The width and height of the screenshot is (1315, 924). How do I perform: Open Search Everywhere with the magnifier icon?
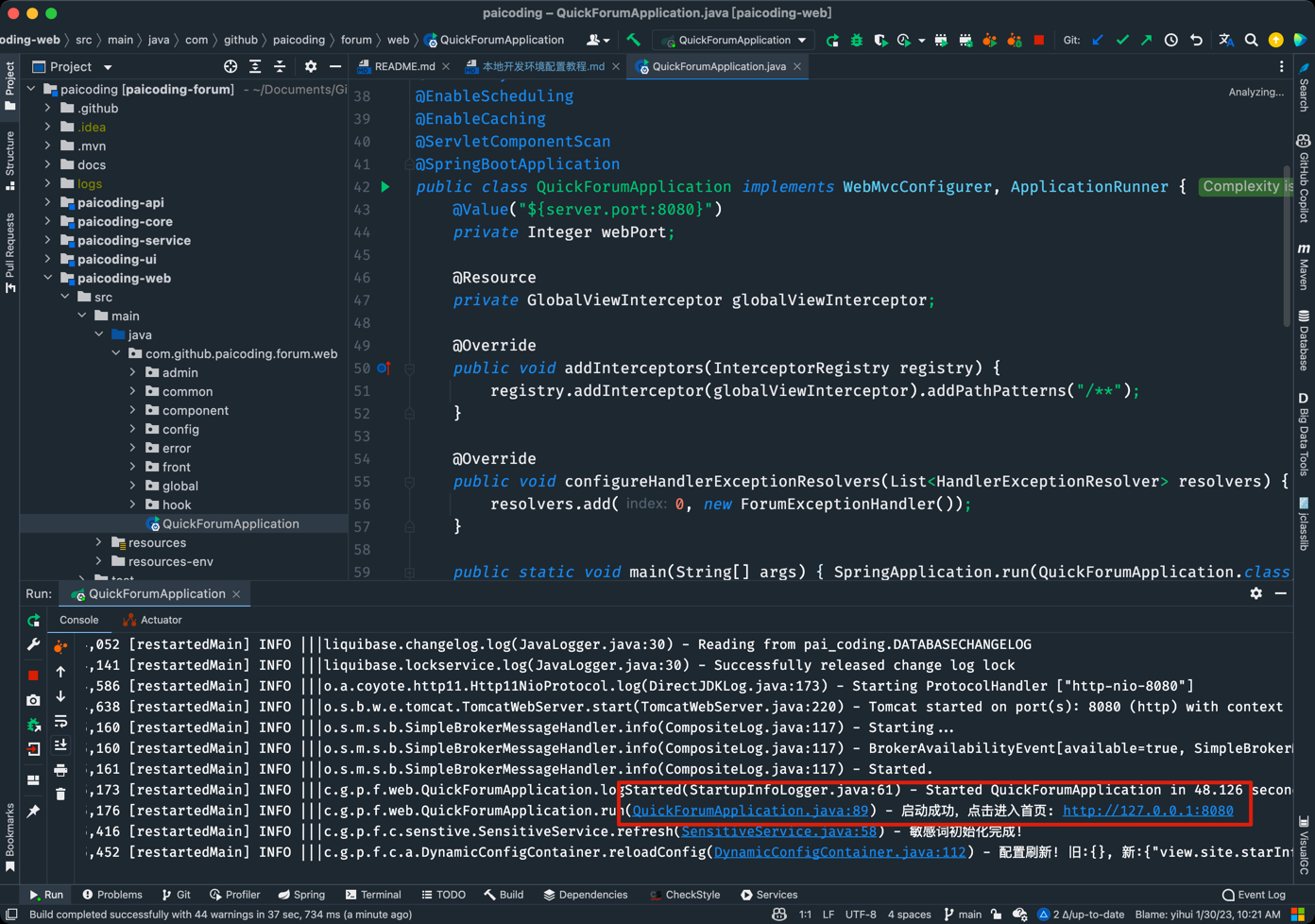click(1251, 40)
